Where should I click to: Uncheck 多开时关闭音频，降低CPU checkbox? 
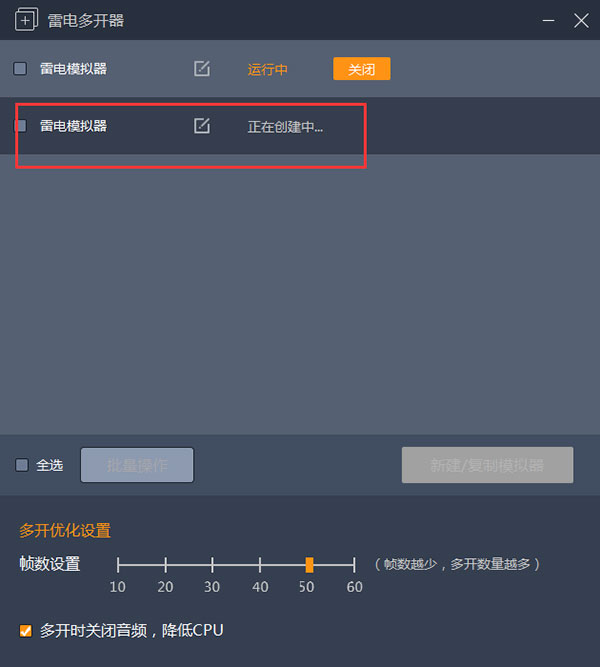(x=26, y=630)
